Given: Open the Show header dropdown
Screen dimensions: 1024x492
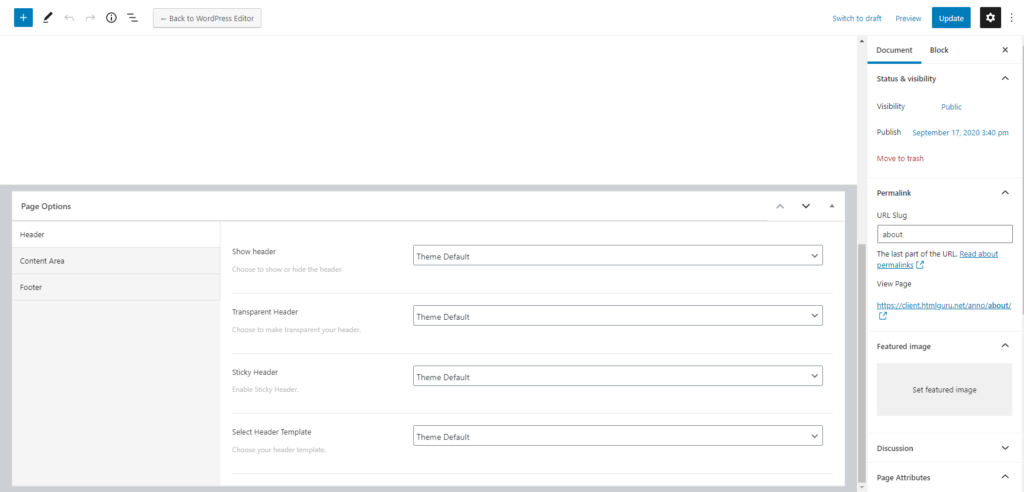Looking at the screenshot, I should [x=618, y=255].
